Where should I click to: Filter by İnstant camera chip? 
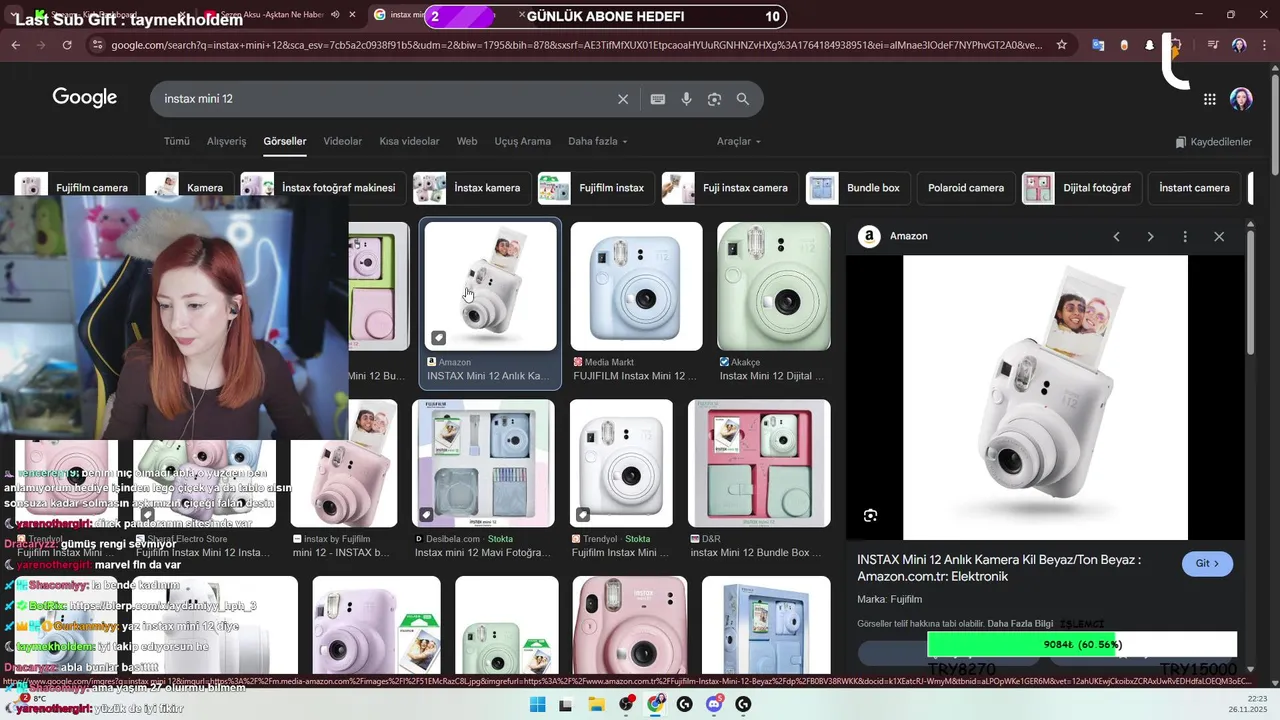point(1194,188)
